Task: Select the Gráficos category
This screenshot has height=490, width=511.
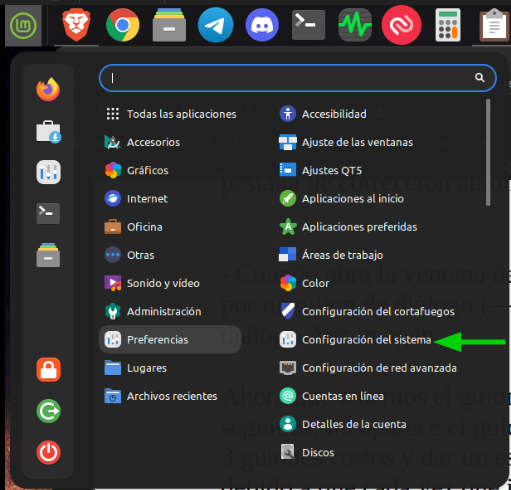Action: coord(170,170)
